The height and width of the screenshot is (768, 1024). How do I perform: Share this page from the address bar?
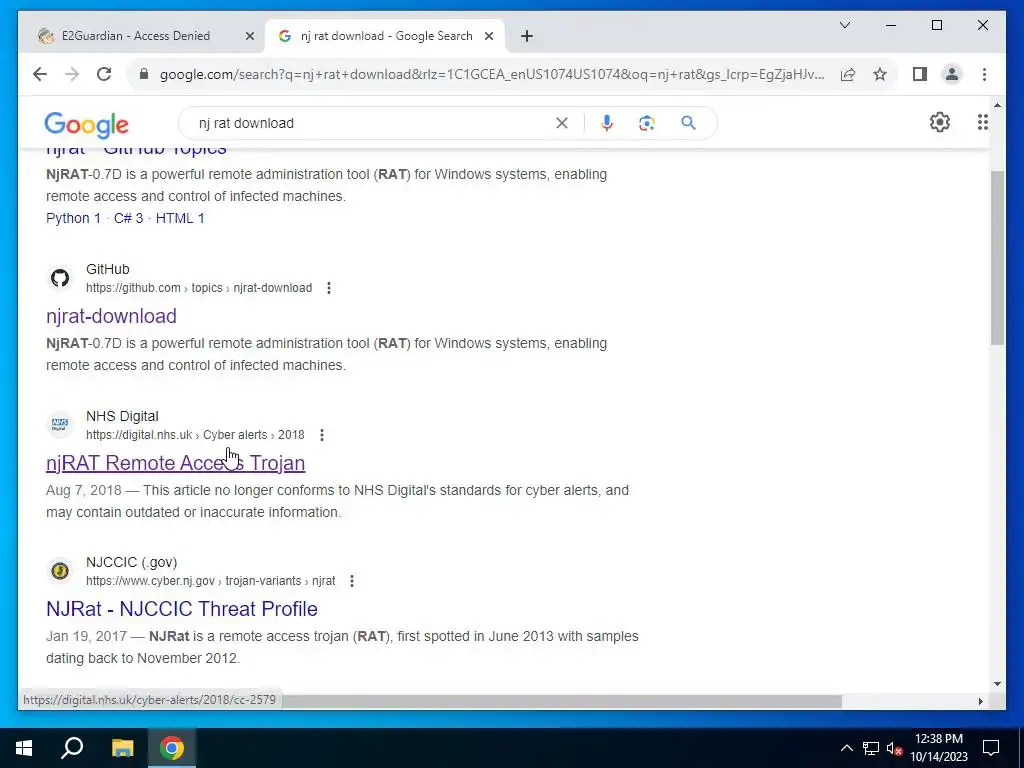click(x=848, y=74)
